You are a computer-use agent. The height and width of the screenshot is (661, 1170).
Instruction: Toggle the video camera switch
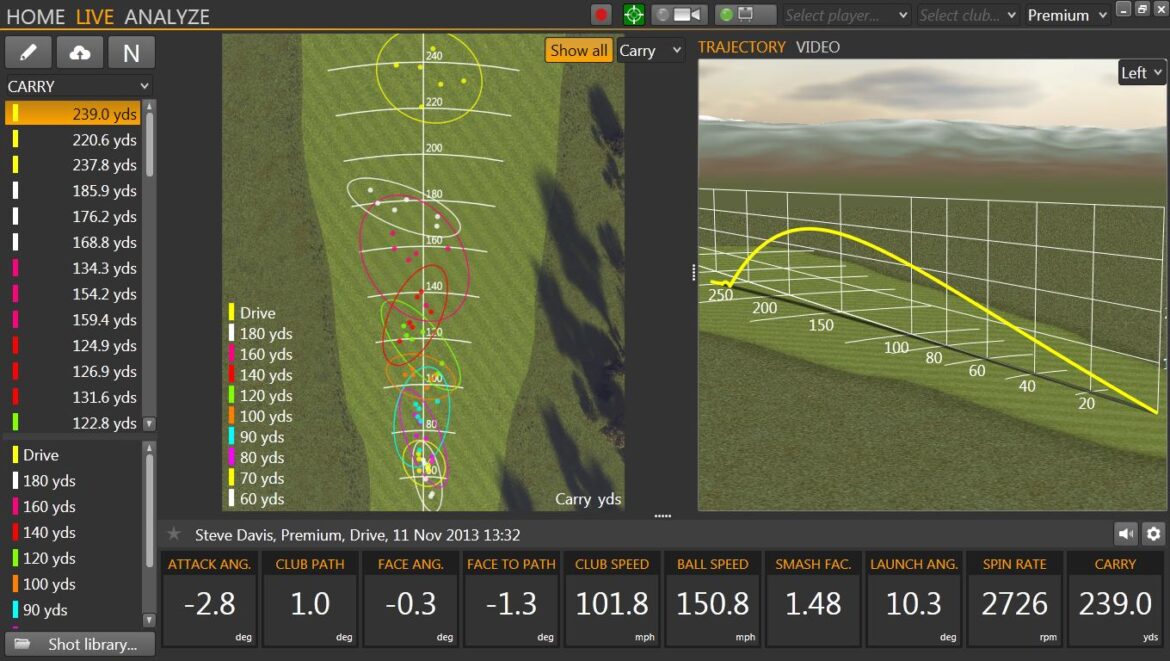[x=679, y=15]
